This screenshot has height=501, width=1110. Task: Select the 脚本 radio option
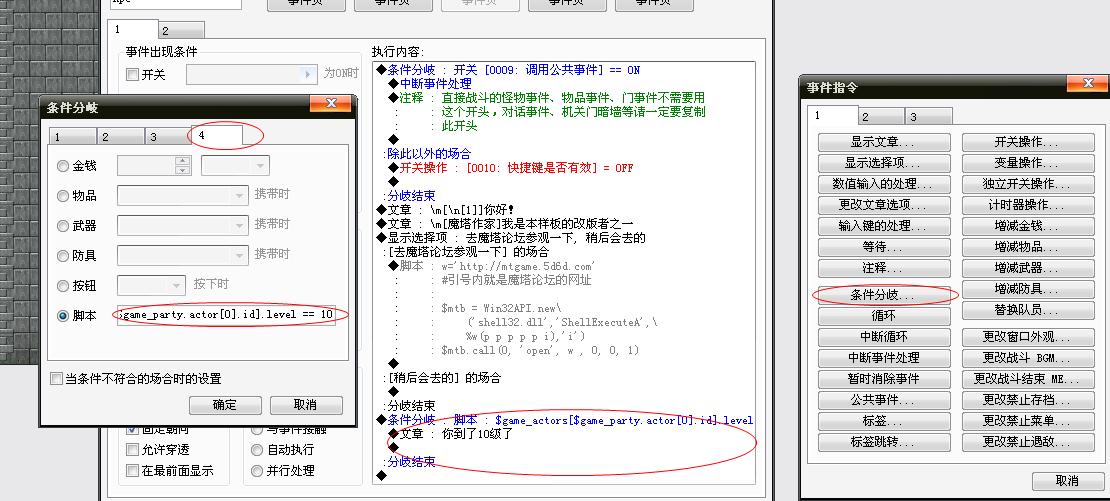coord(63,316)
